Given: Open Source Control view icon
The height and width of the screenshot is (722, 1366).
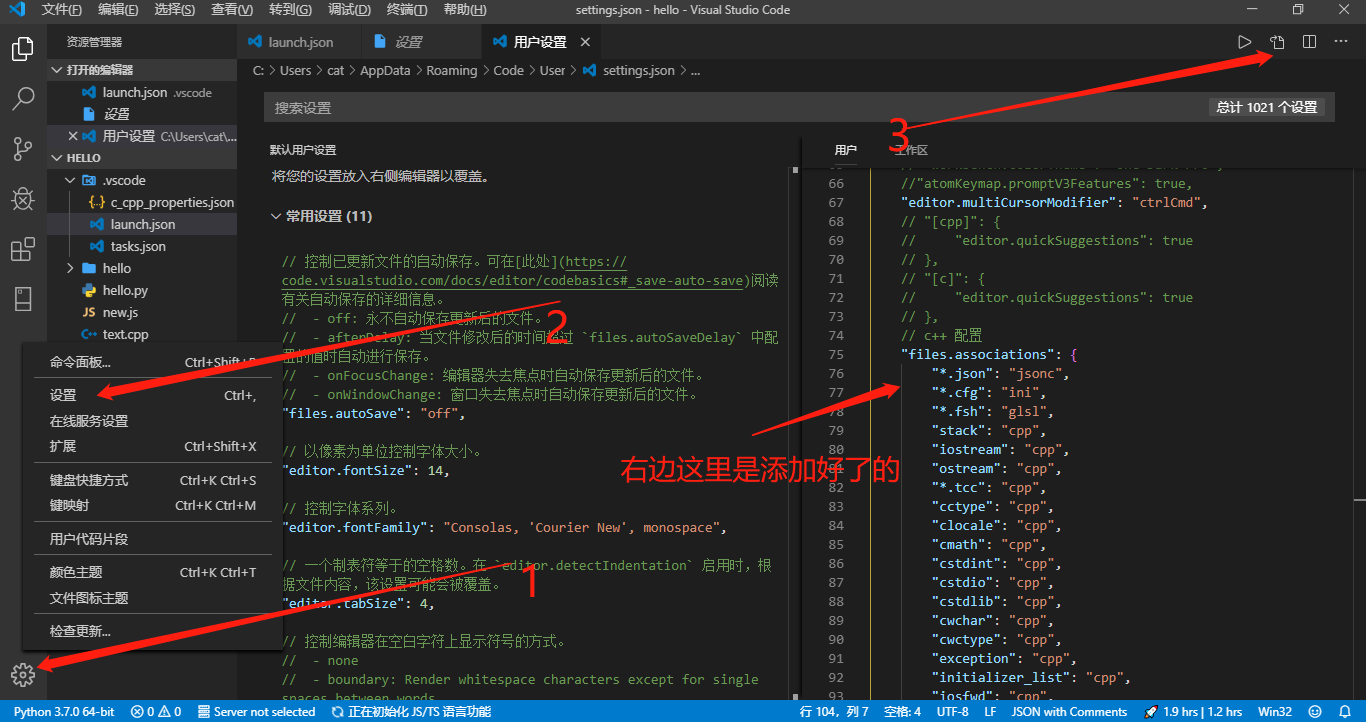Looking at the screenshot, I should point(23,149).
